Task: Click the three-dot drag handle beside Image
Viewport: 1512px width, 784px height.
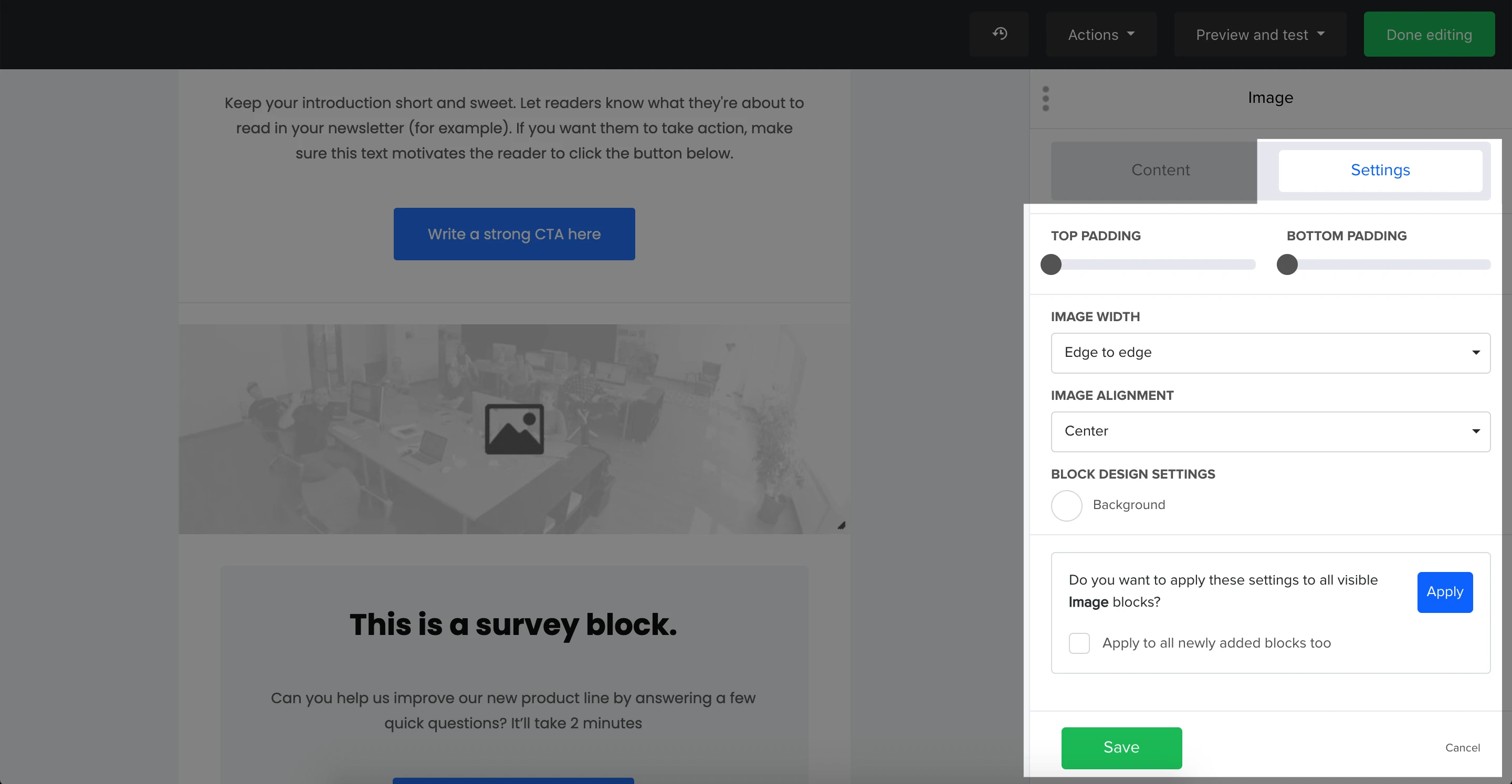Action: [x=1045, y=98]
